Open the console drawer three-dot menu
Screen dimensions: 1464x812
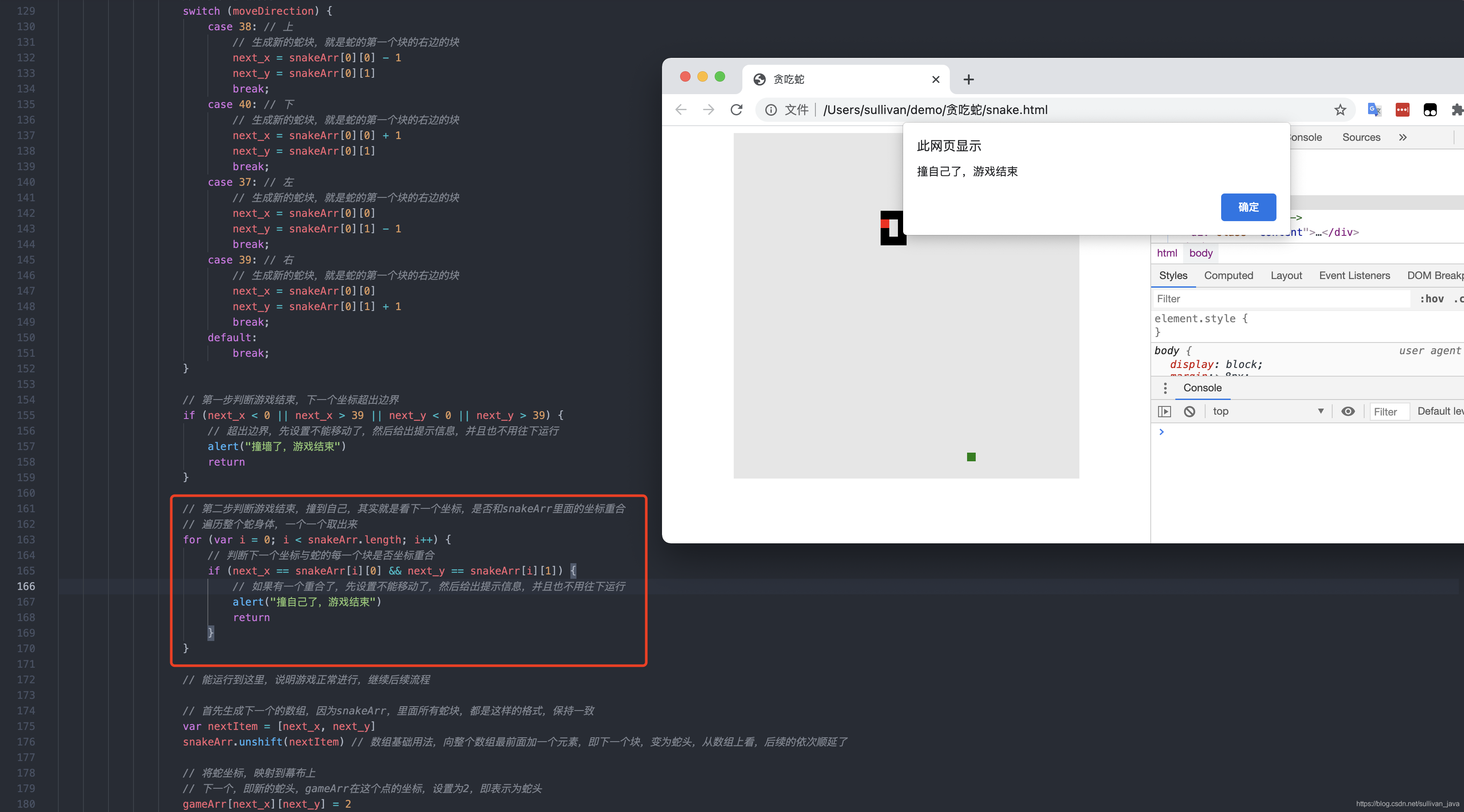click(x=1165, y=388)
